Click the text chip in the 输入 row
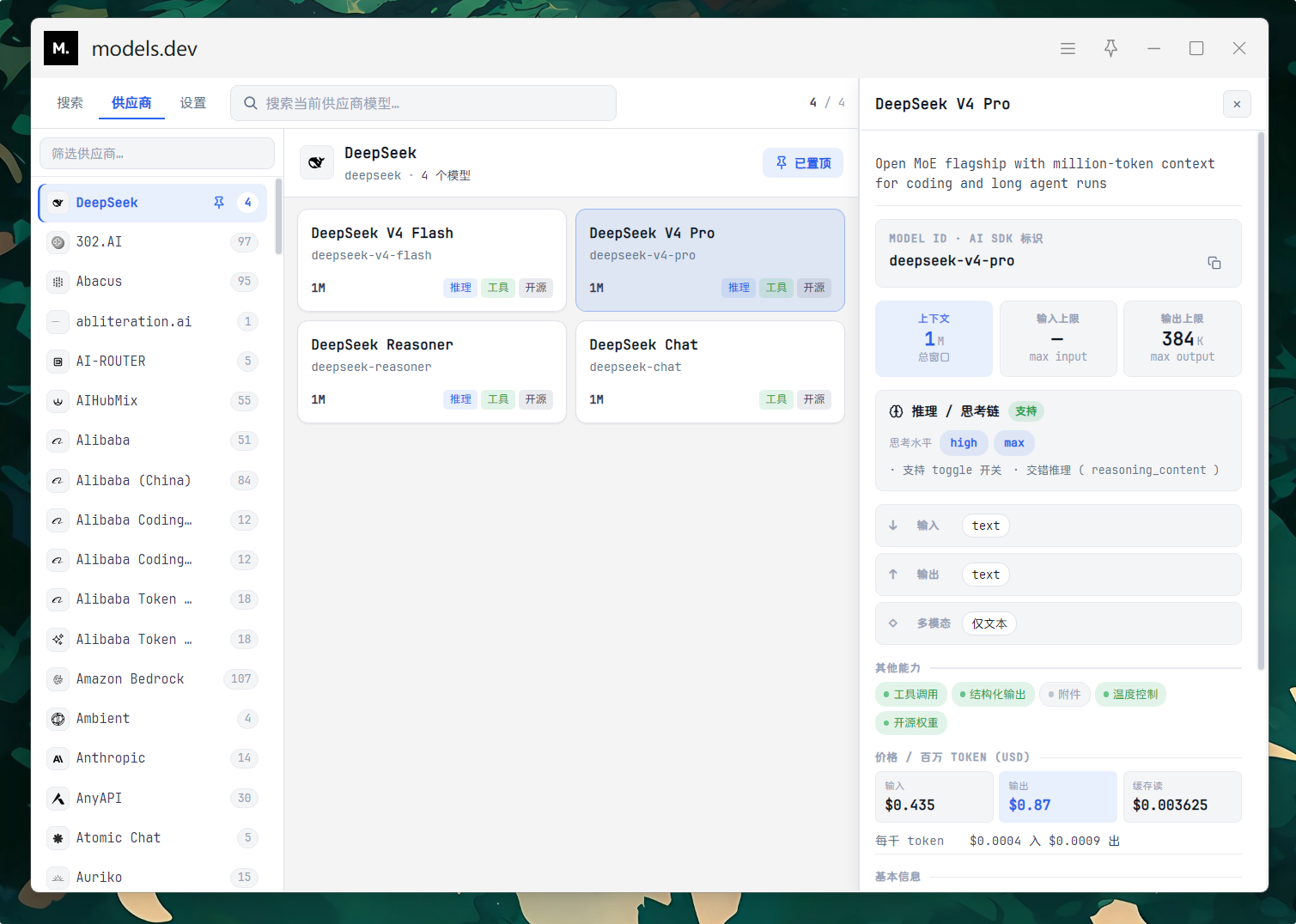The height and width of the screenshot is (924, 1296). pyautogui.click(x=986, y=526)
